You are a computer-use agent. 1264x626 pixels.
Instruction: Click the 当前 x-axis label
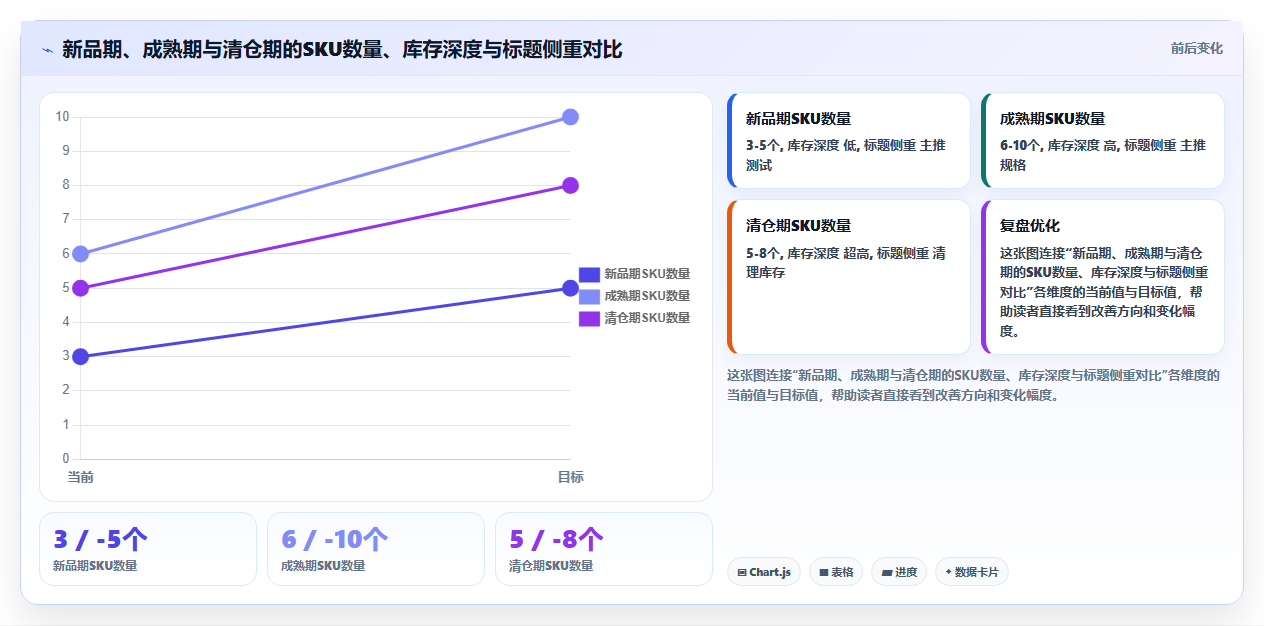pyautogui.click(x=81, y=477)
